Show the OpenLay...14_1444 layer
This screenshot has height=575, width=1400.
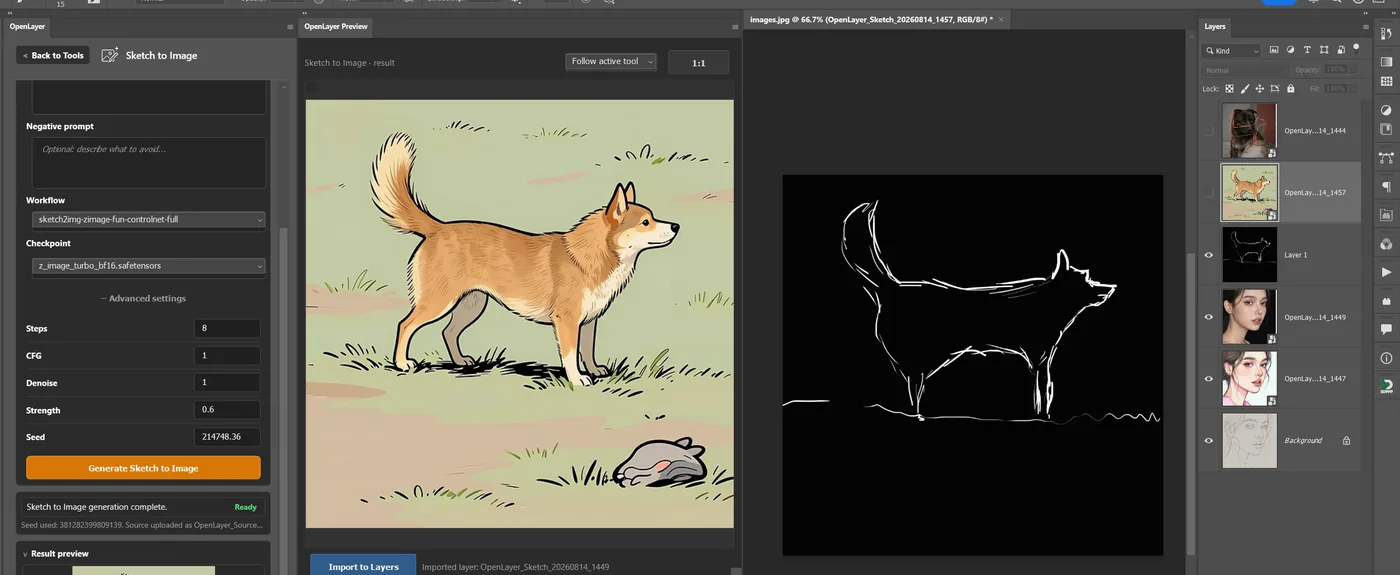pos(1209,131)
